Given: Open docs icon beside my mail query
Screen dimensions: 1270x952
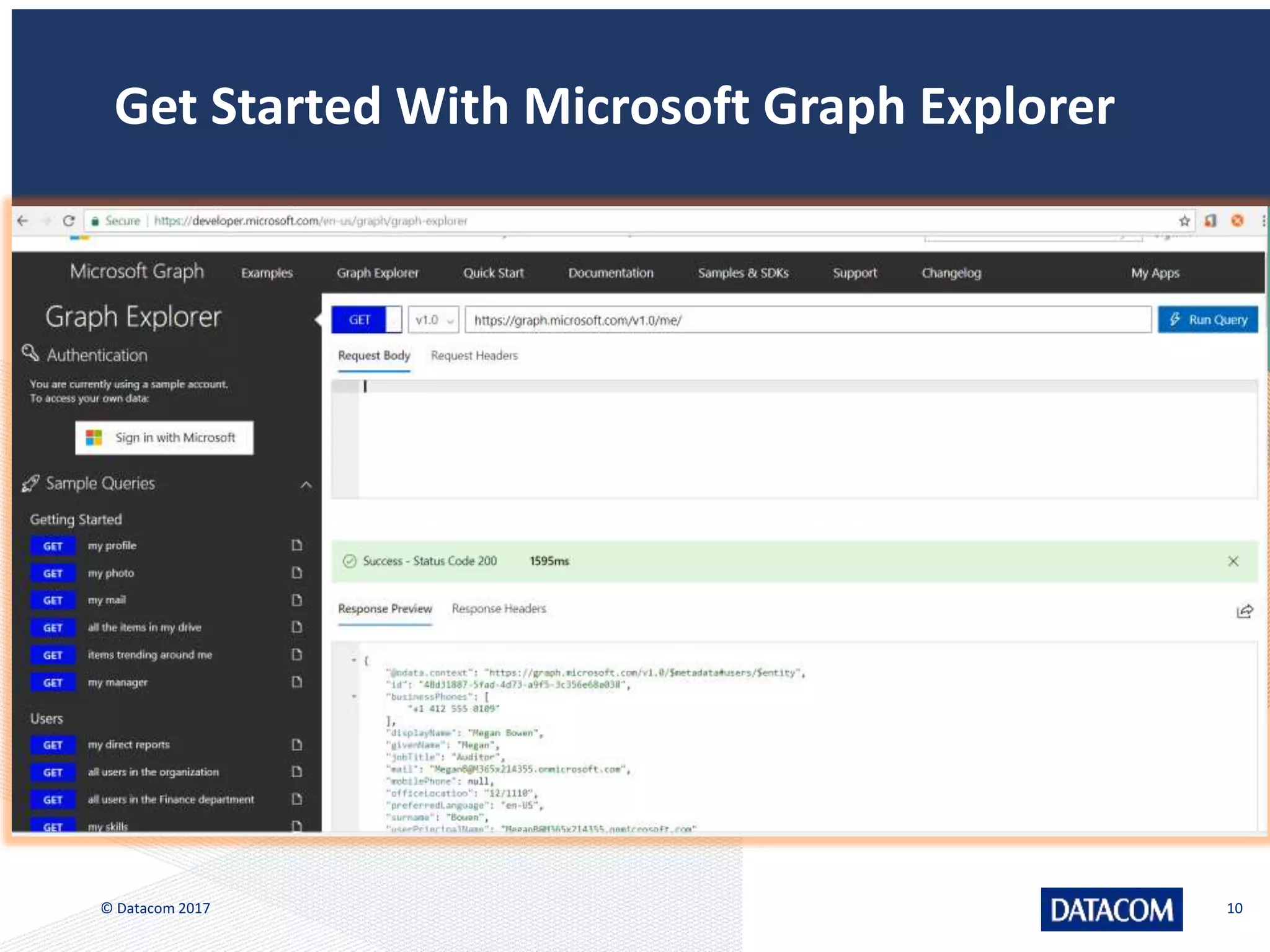Looking at the screenshot, I should pyautogui.click(x=297, y=600).
